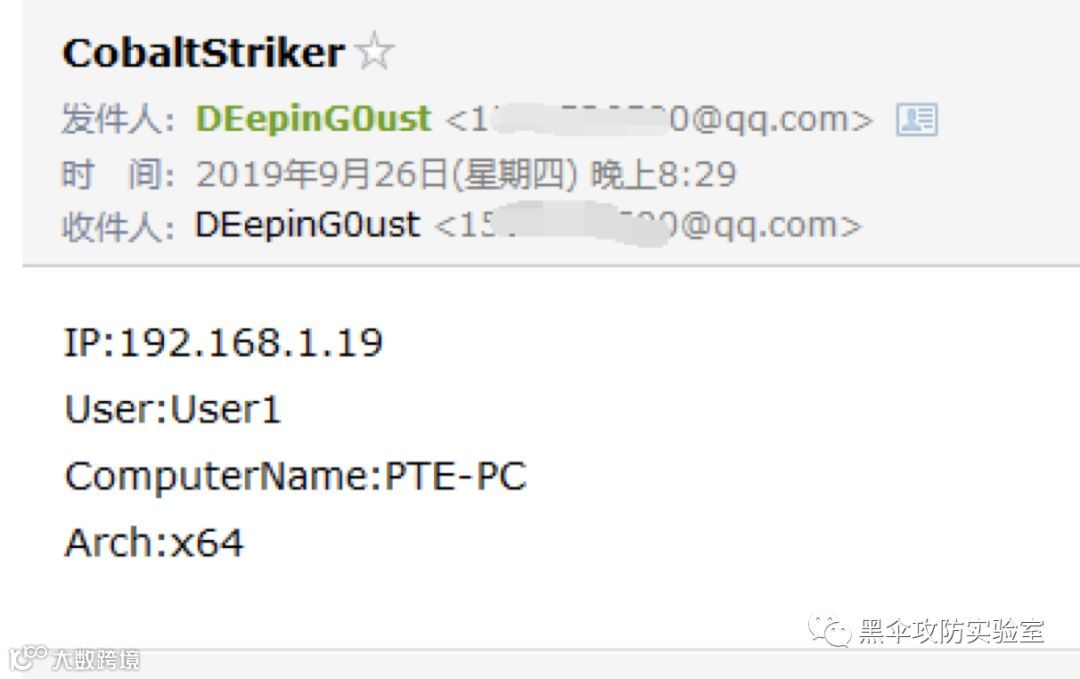This screenshot has height=679, width=1080.
Task: Click the 晚上8:29 time text
Action: click(664, 174)
